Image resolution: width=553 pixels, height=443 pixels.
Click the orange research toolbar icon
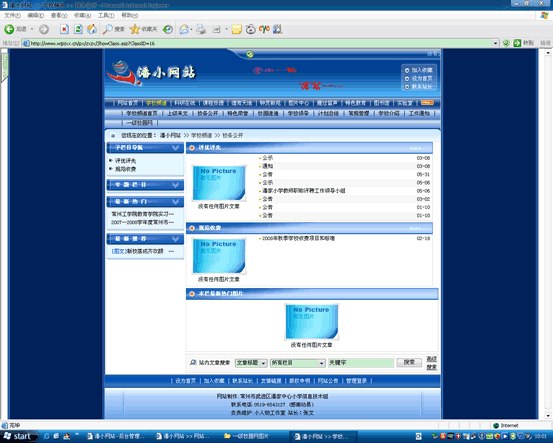[x=264, y=29]
